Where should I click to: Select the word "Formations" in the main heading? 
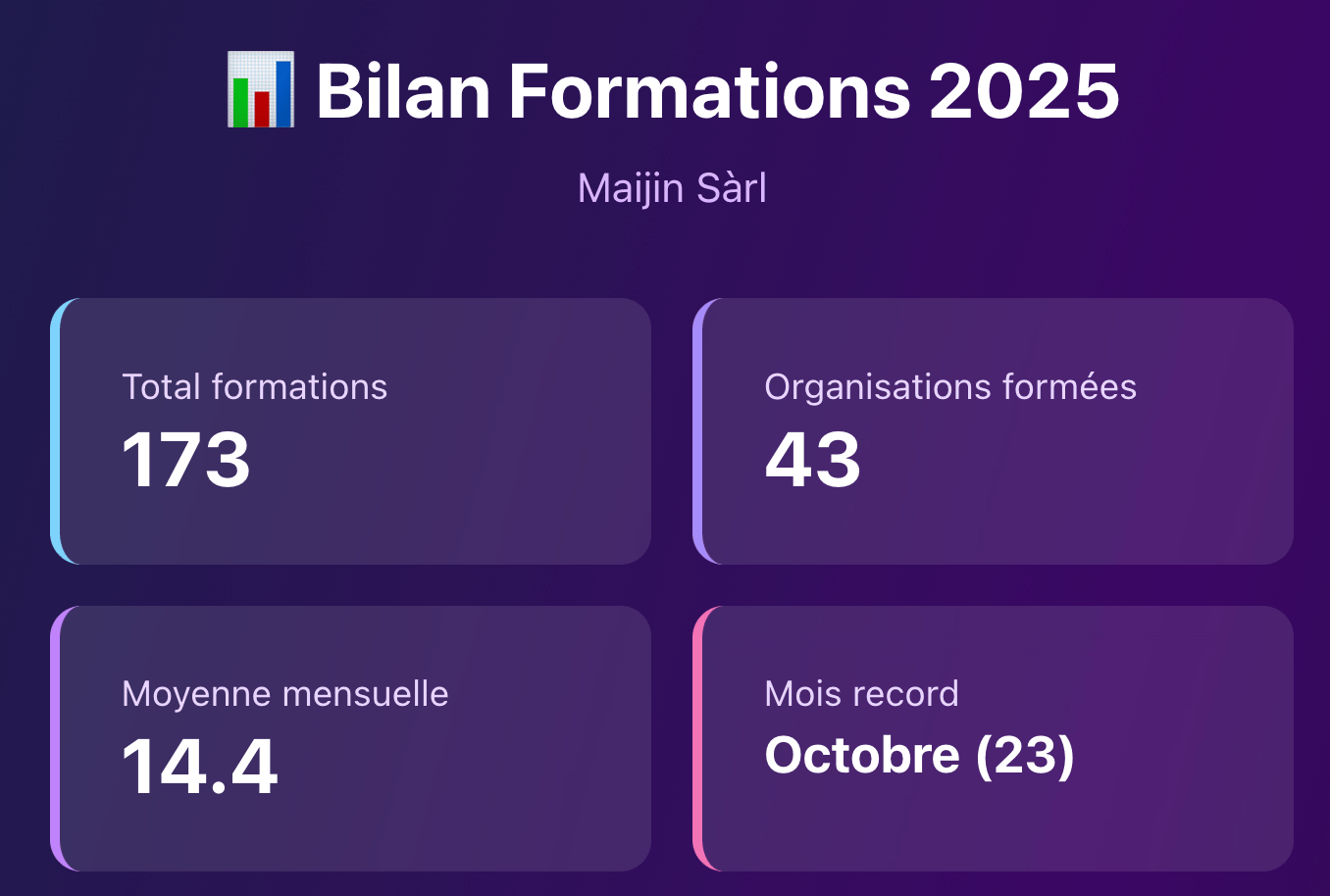click(x=710, y=91)
